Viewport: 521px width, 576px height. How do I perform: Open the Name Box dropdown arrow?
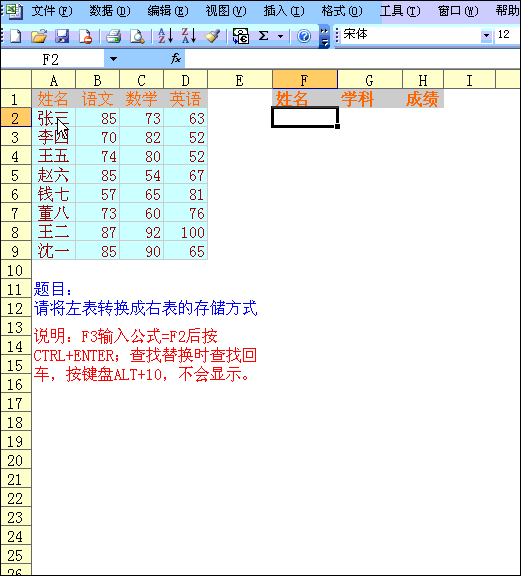click(113, 59)
